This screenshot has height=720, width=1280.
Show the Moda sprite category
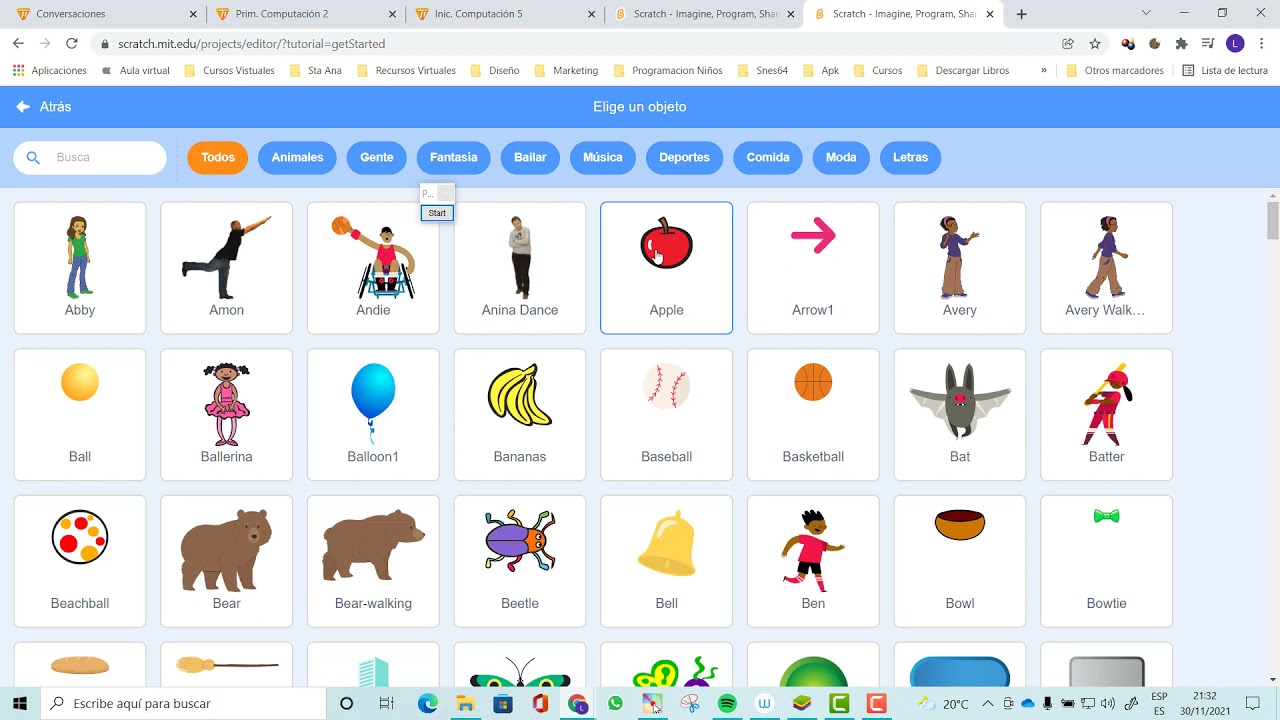841,157
